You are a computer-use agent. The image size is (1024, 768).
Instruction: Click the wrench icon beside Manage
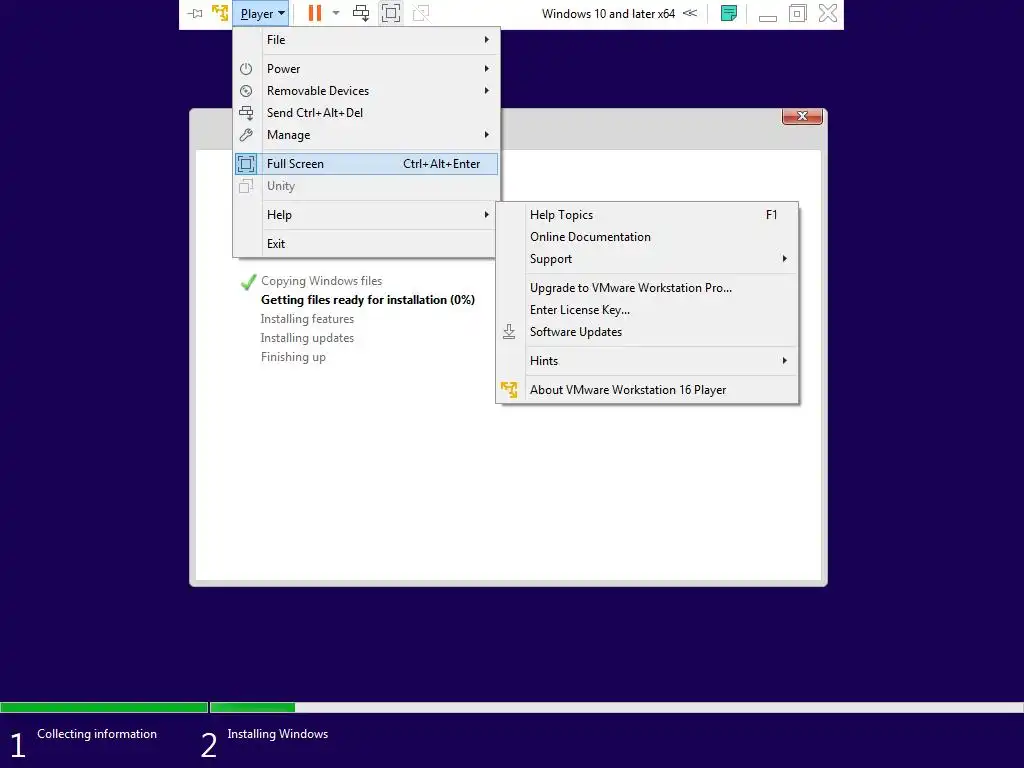click(246, 135)
